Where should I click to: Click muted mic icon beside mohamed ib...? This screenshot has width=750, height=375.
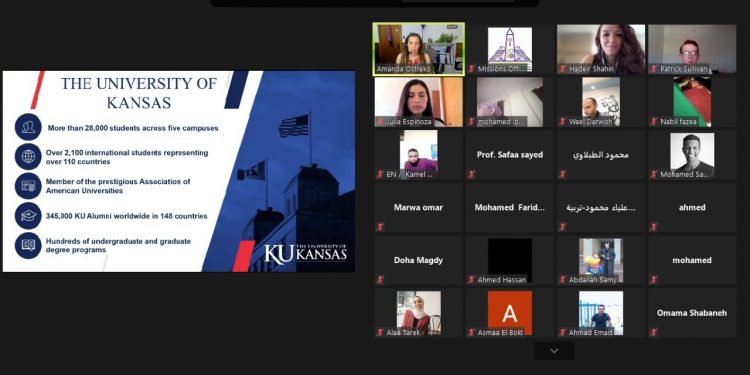472,121
